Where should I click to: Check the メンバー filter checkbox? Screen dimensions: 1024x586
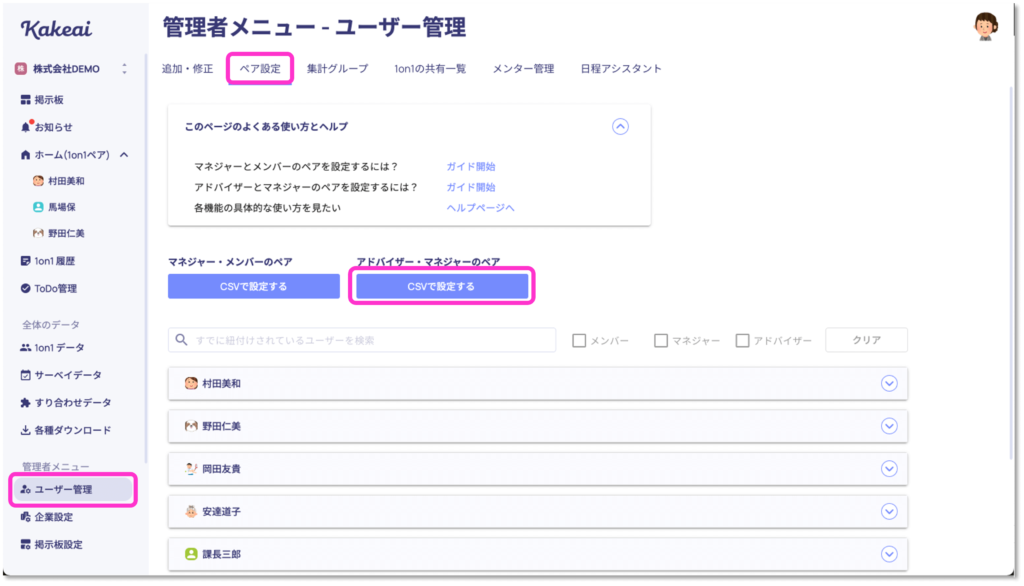[x=579, y=340]
